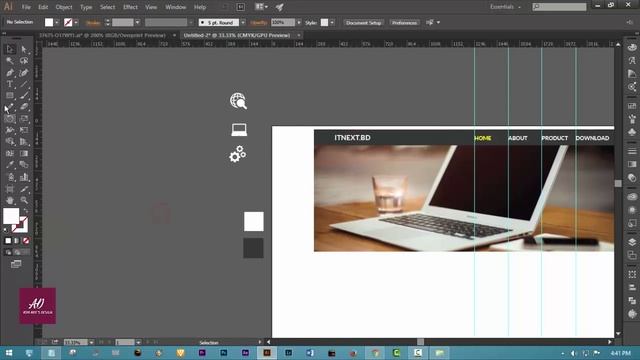Viewport: 640px width, 360px height.
Task: Click Illustrator icon in Windows taskbar
Action: click(x=267, y=353)
